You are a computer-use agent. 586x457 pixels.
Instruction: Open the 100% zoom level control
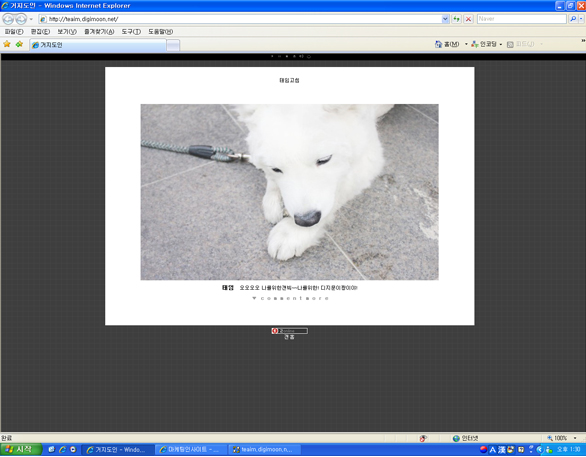(x=557, y=438)
